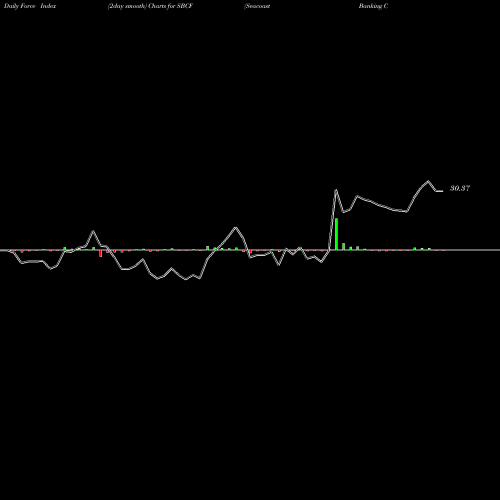Click the 'Daily Force Index' title text
The image size is (500, 500).
[30, 6]
